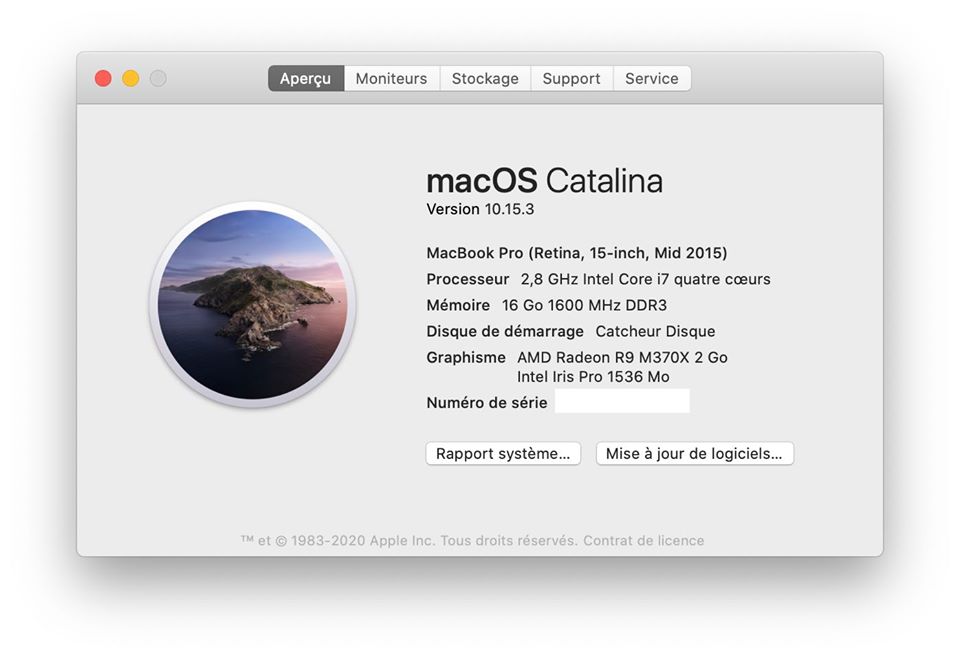Select MacBook Pro (Retina, 15-inch, Mid 2015) text

[x=577, y=253]
